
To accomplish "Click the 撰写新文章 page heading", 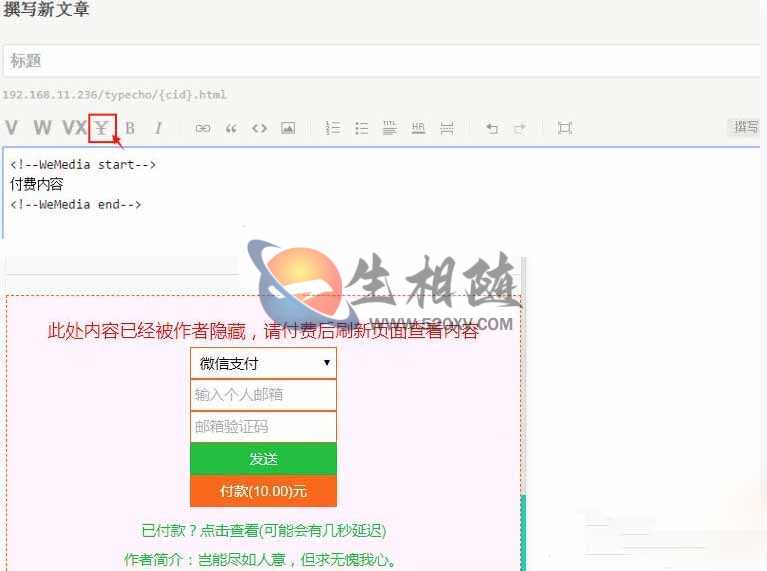I will pyautogui.click(x=46, y=9).
